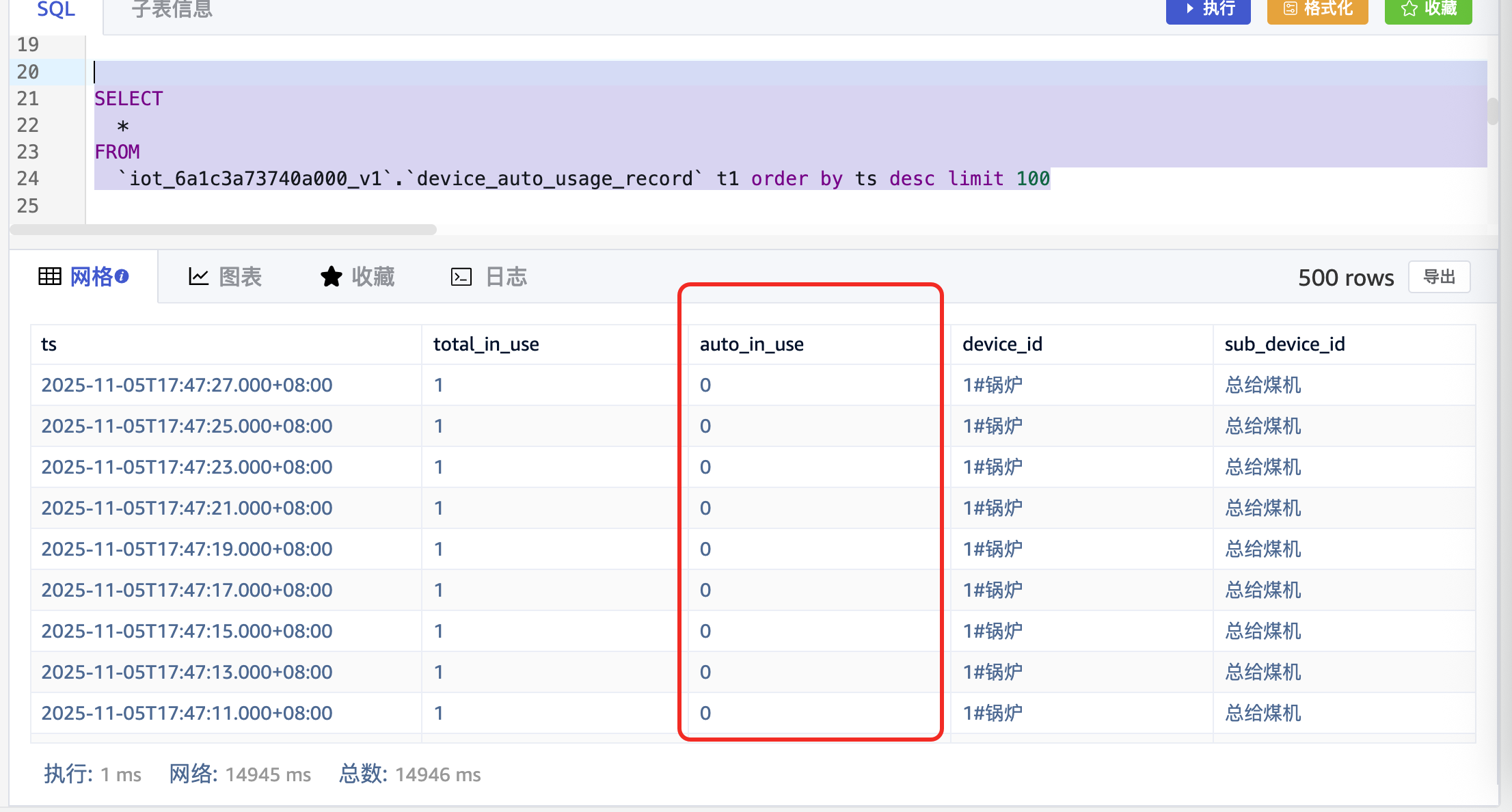Select the 2025-11-05T17:47:27 timestamp cell
Screen dimensions: 1512x812
coord(187,385)
